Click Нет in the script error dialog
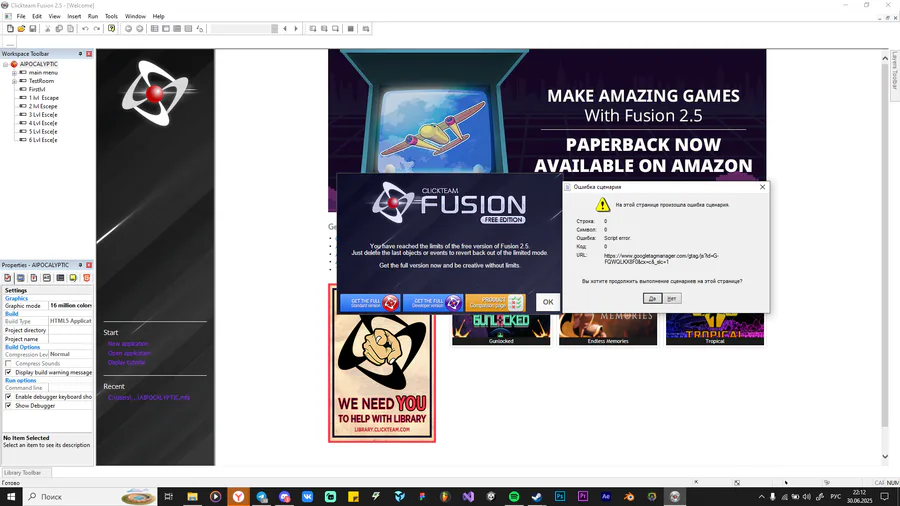900x506 pixels. (672, 298)
